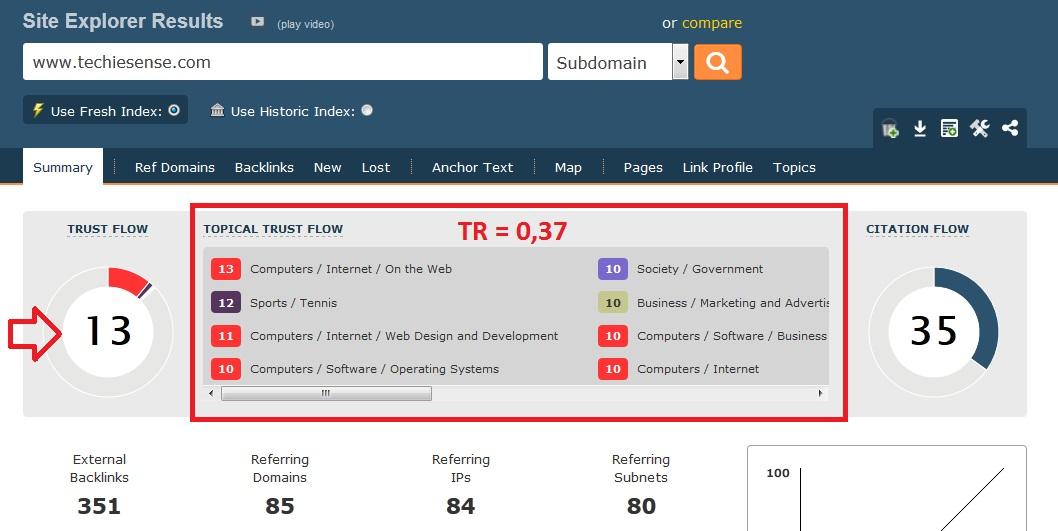Image resolution: width=1058 pixels, height=531 pixels.
Task: Click the play video icon
Action: tap(258, 22)
